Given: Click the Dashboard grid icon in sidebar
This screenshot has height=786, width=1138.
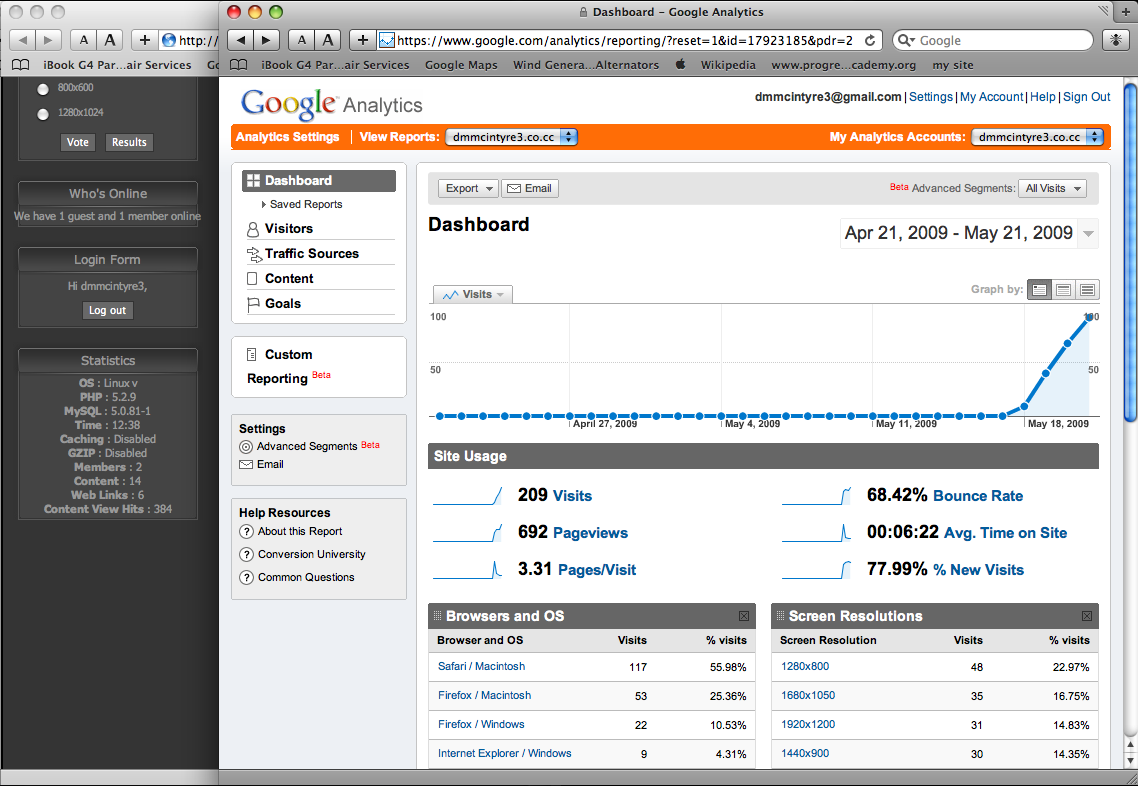Looking at the screenshot, I should coord(253,181).
